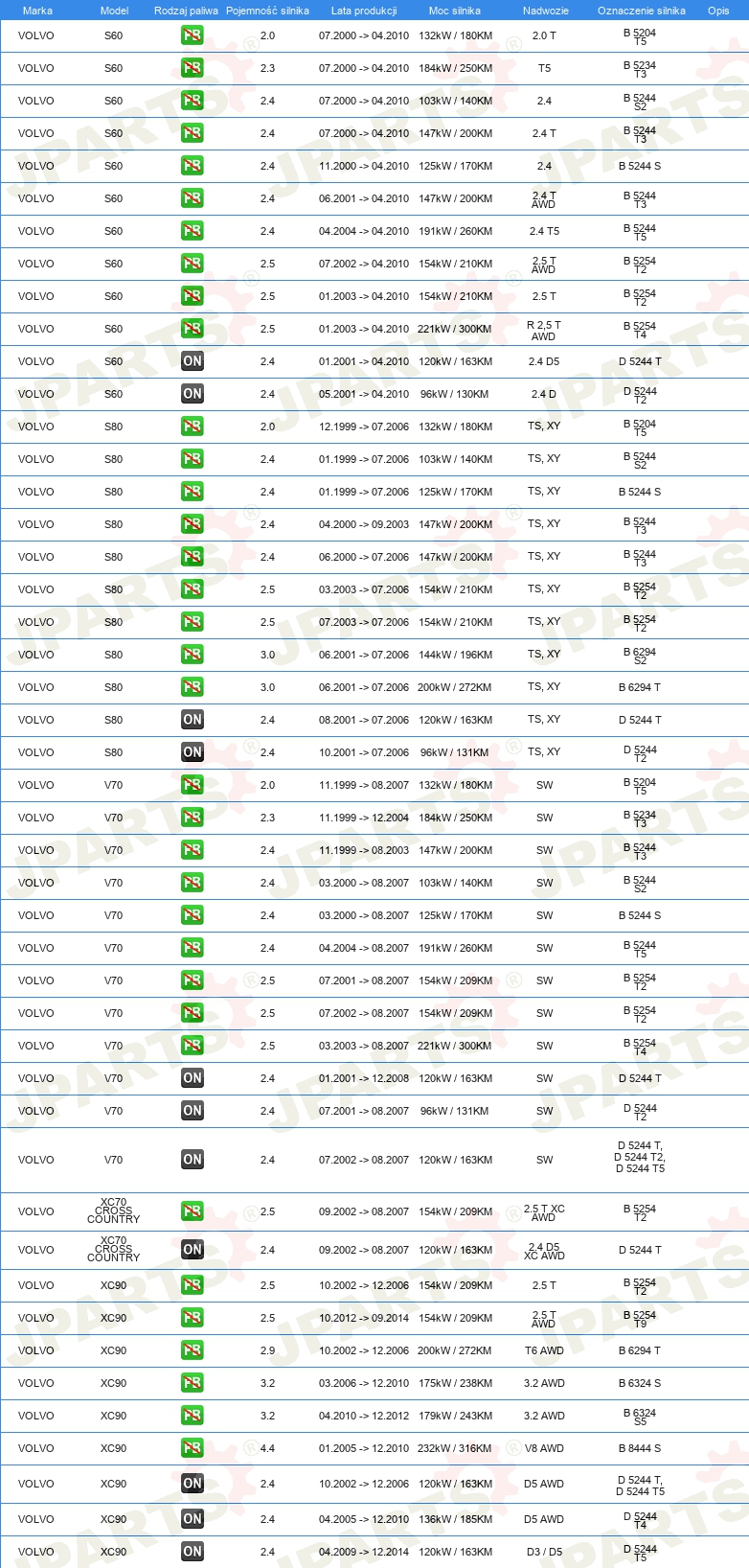
Task: Click the Moc silnika column header
Action: tap(455, 11)
